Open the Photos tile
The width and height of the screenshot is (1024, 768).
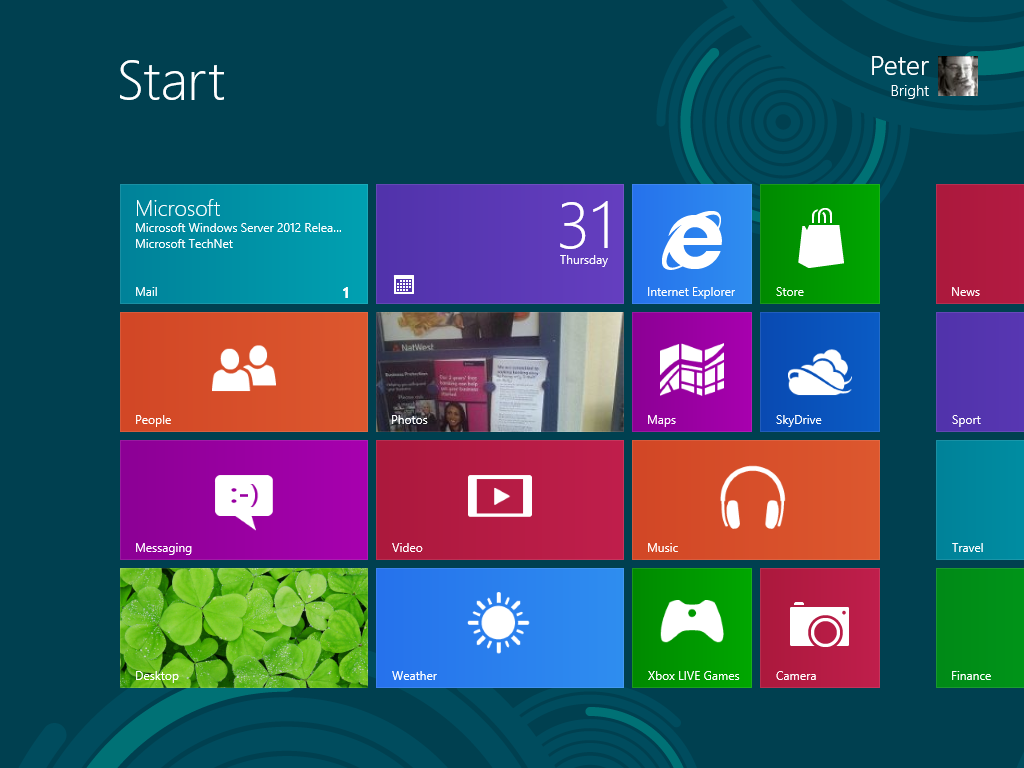tap(499, 371)
